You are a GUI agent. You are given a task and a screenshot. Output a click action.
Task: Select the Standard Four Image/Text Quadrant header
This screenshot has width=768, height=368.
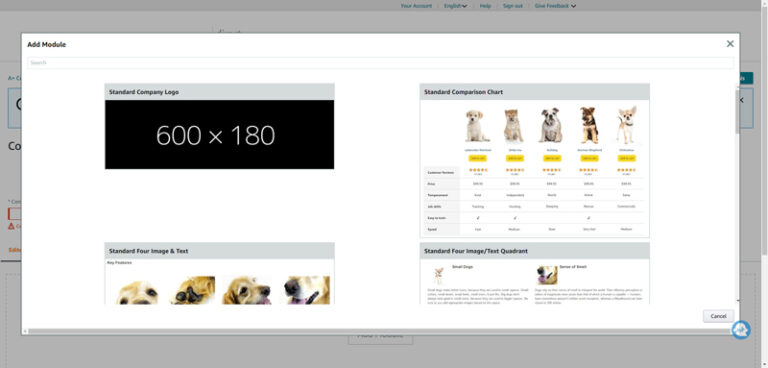pos(534,251)
